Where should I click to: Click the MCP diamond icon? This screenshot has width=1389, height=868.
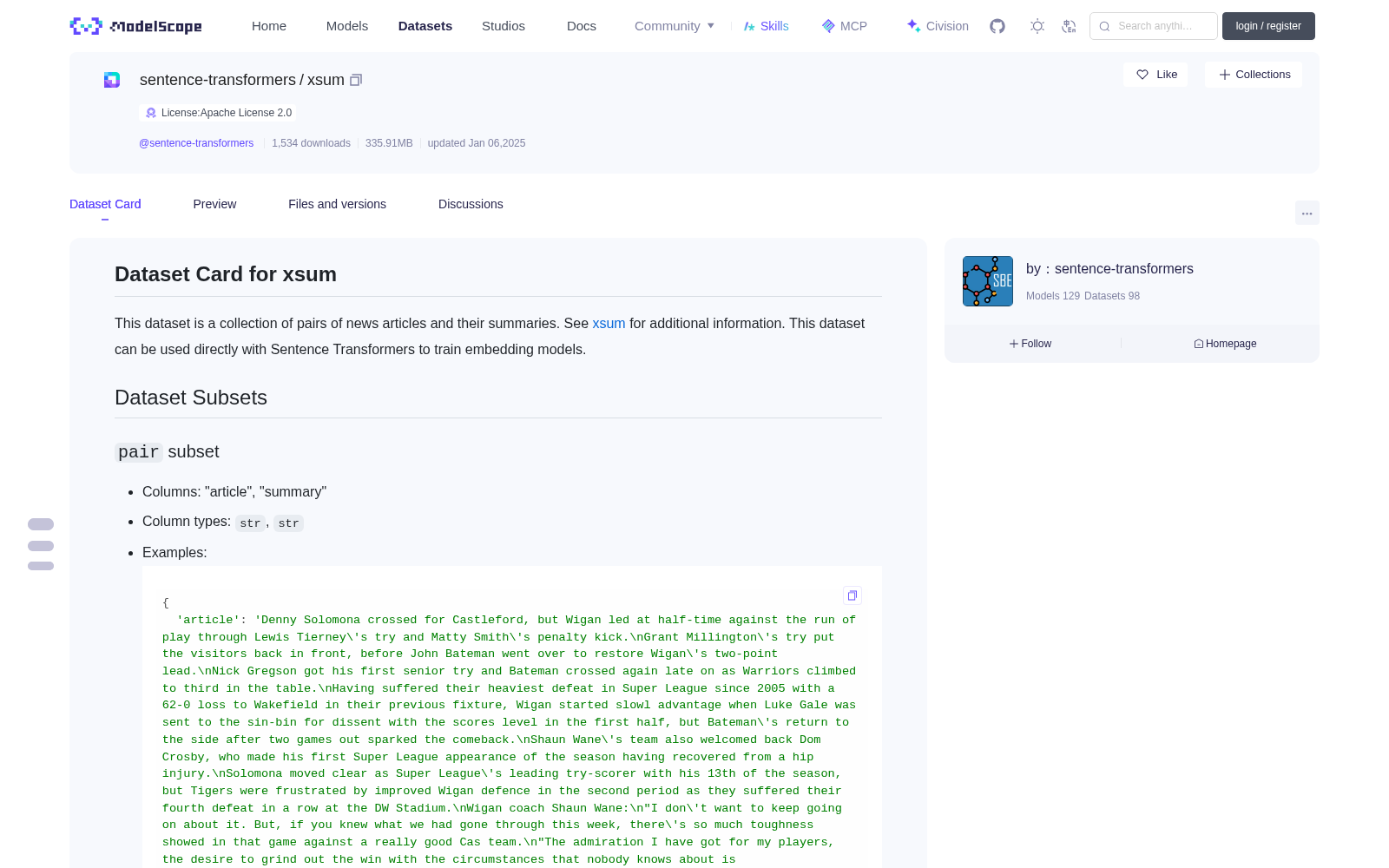click(828, 26)
